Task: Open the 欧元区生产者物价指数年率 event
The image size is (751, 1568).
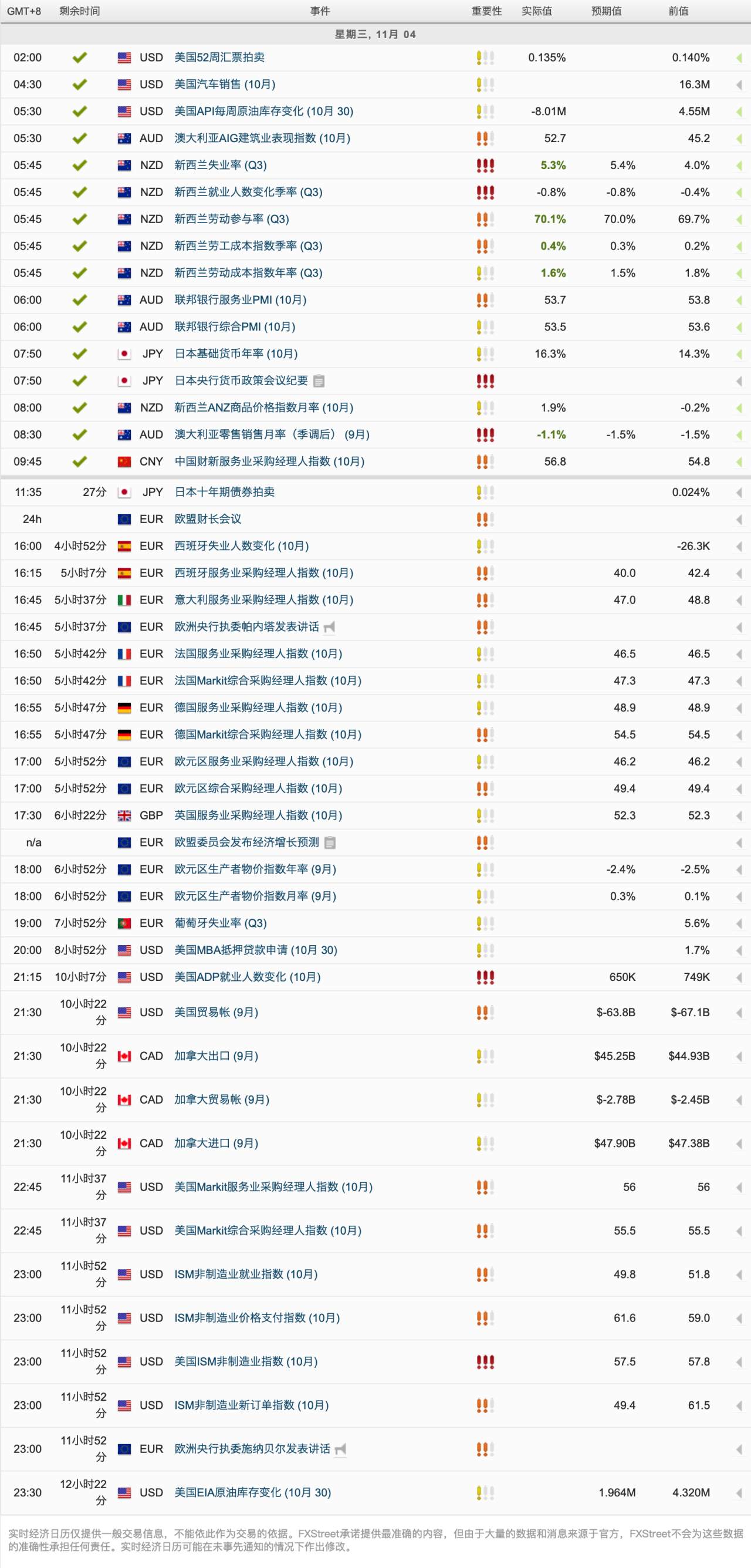Action: click(256, 869)
